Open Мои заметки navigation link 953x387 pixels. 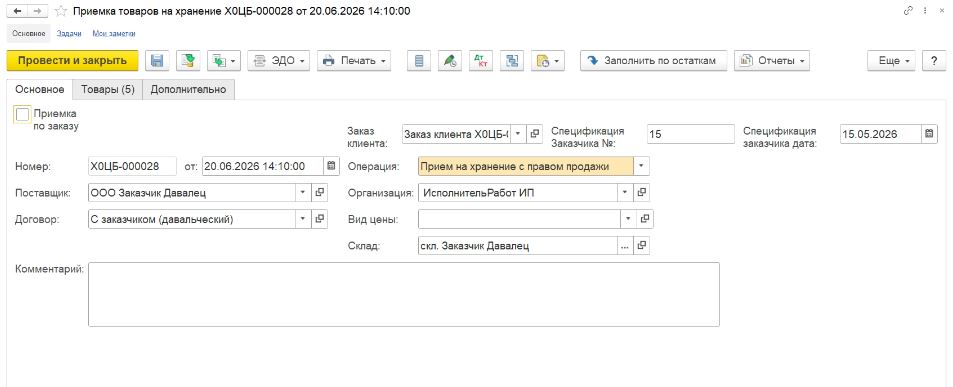[114, 33]
